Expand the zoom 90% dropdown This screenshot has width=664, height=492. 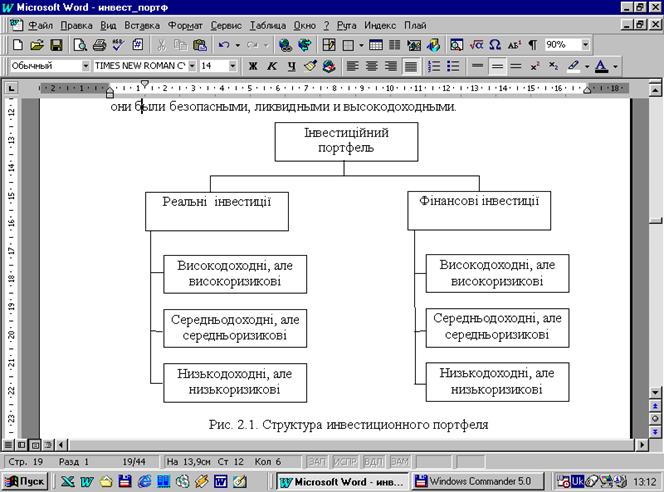coord(585,45)
